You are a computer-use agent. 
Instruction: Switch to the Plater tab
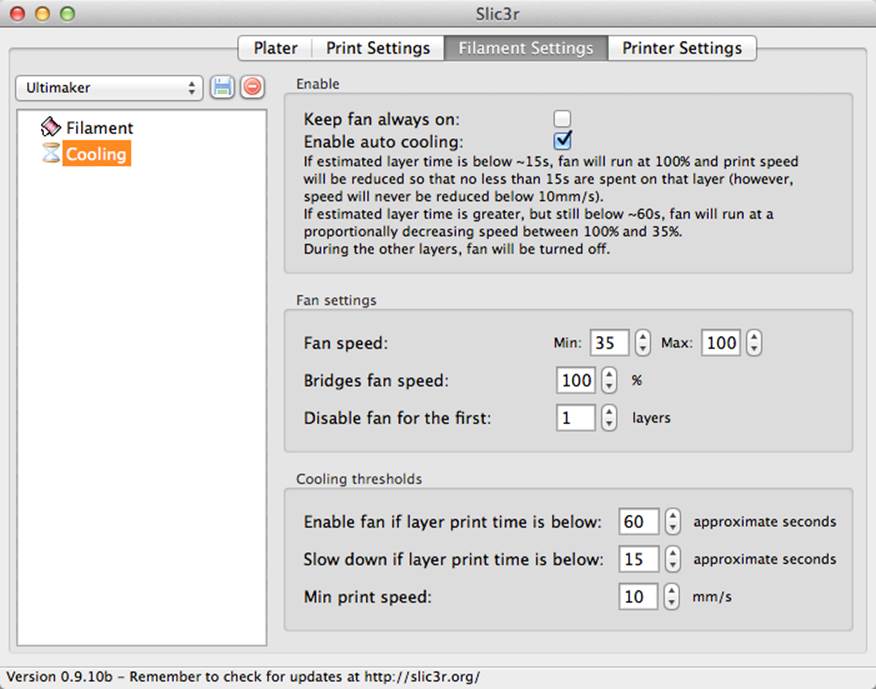click(x=275, y=48)
